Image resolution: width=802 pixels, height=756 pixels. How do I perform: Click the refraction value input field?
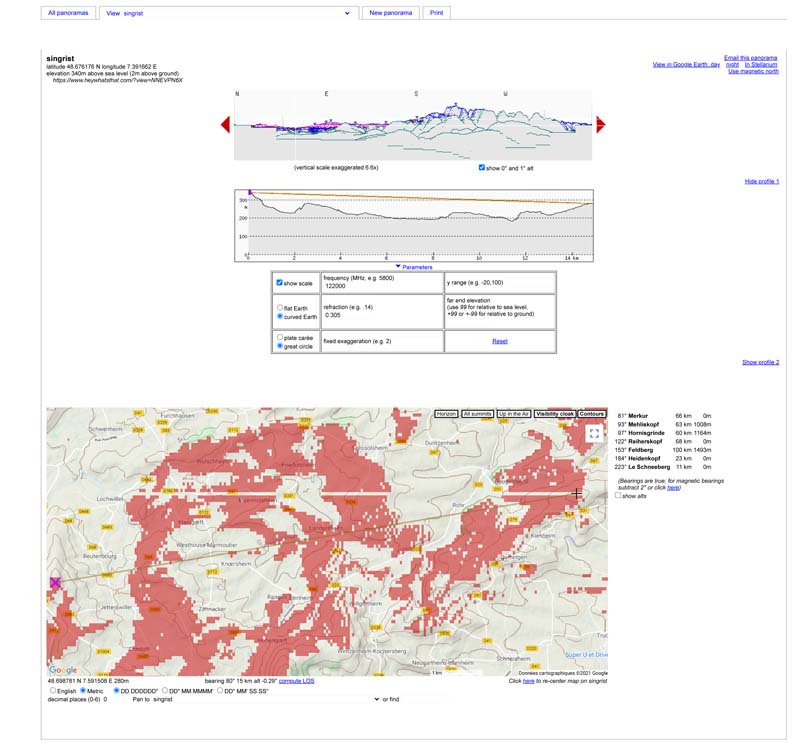[380, 315]
